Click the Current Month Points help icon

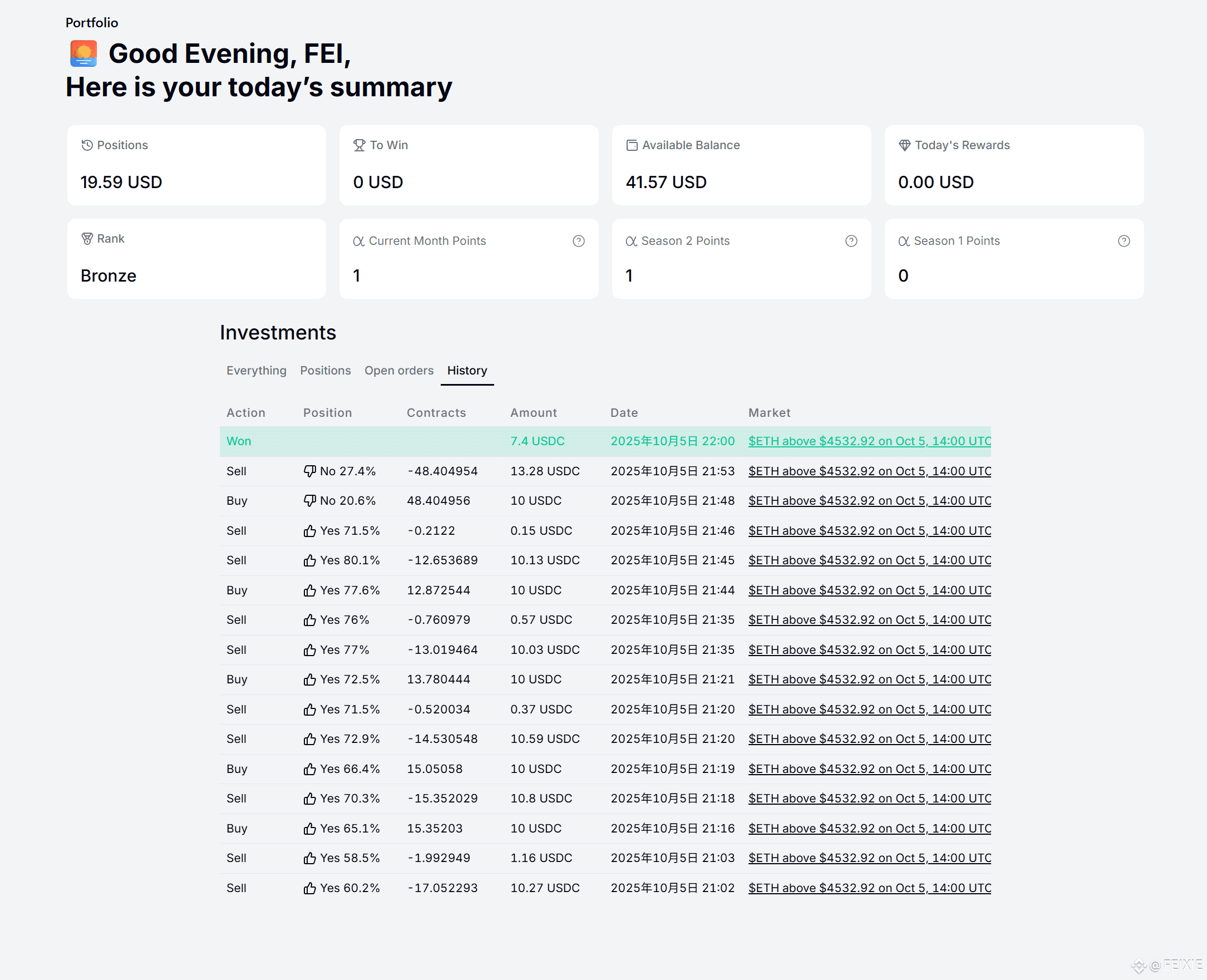pyautogui.click(x=578, y=241)
